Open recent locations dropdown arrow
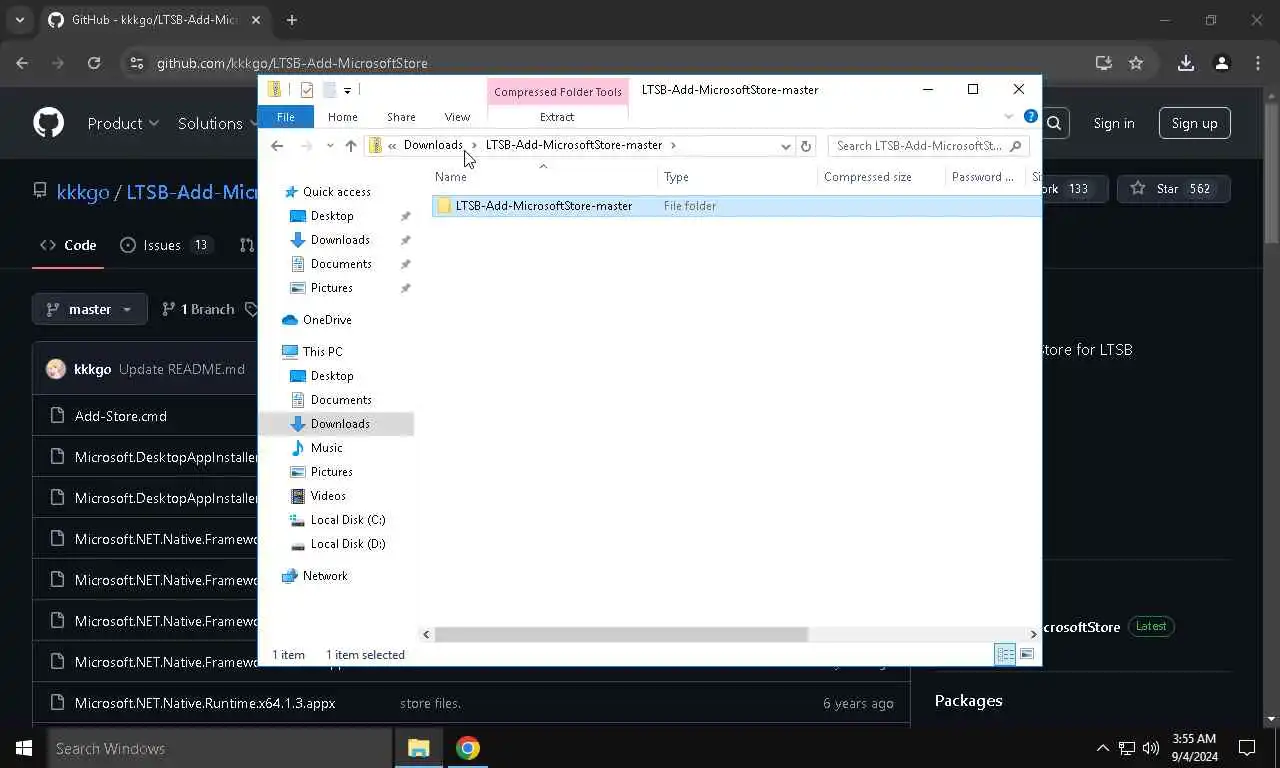1280x768 pixels. tap(330, 146)
